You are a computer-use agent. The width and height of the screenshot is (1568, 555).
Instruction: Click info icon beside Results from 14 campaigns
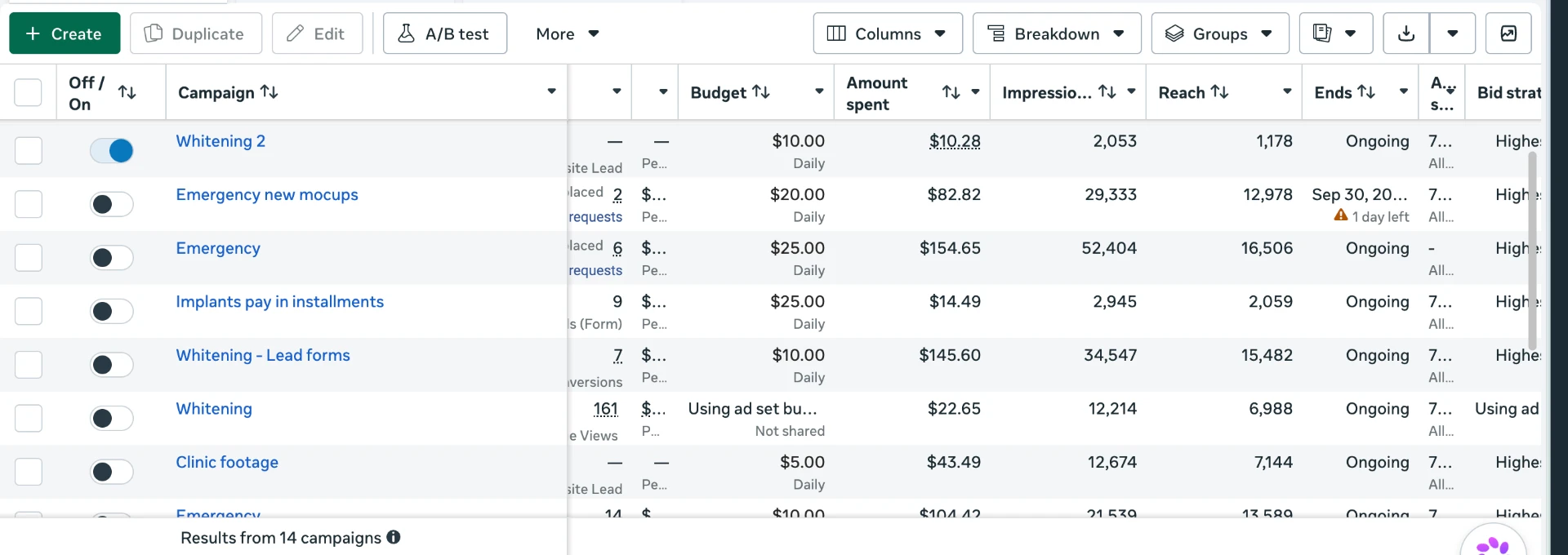(x=394, y=537)
